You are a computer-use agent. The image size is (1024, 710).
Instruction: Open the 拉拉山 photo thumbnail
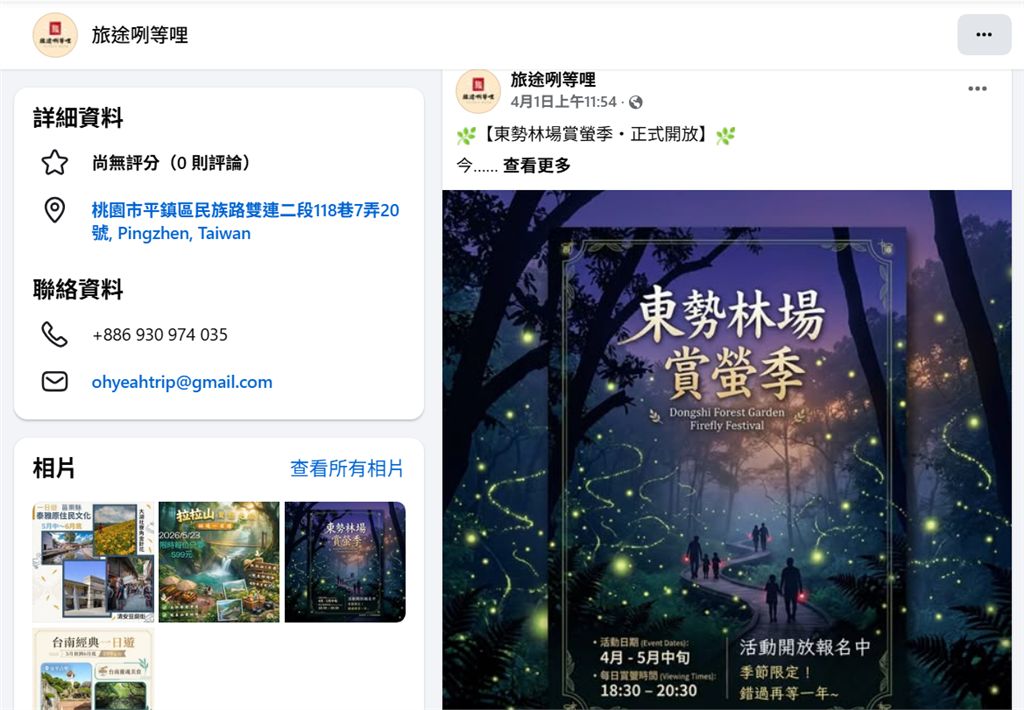coord(219,562)
